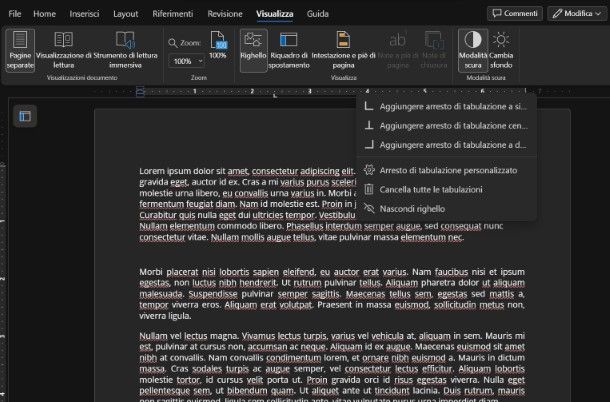Click 'Nullam vel lectus magna' text
The width and height of the screenshot is (610, 402).
(188, 335)
